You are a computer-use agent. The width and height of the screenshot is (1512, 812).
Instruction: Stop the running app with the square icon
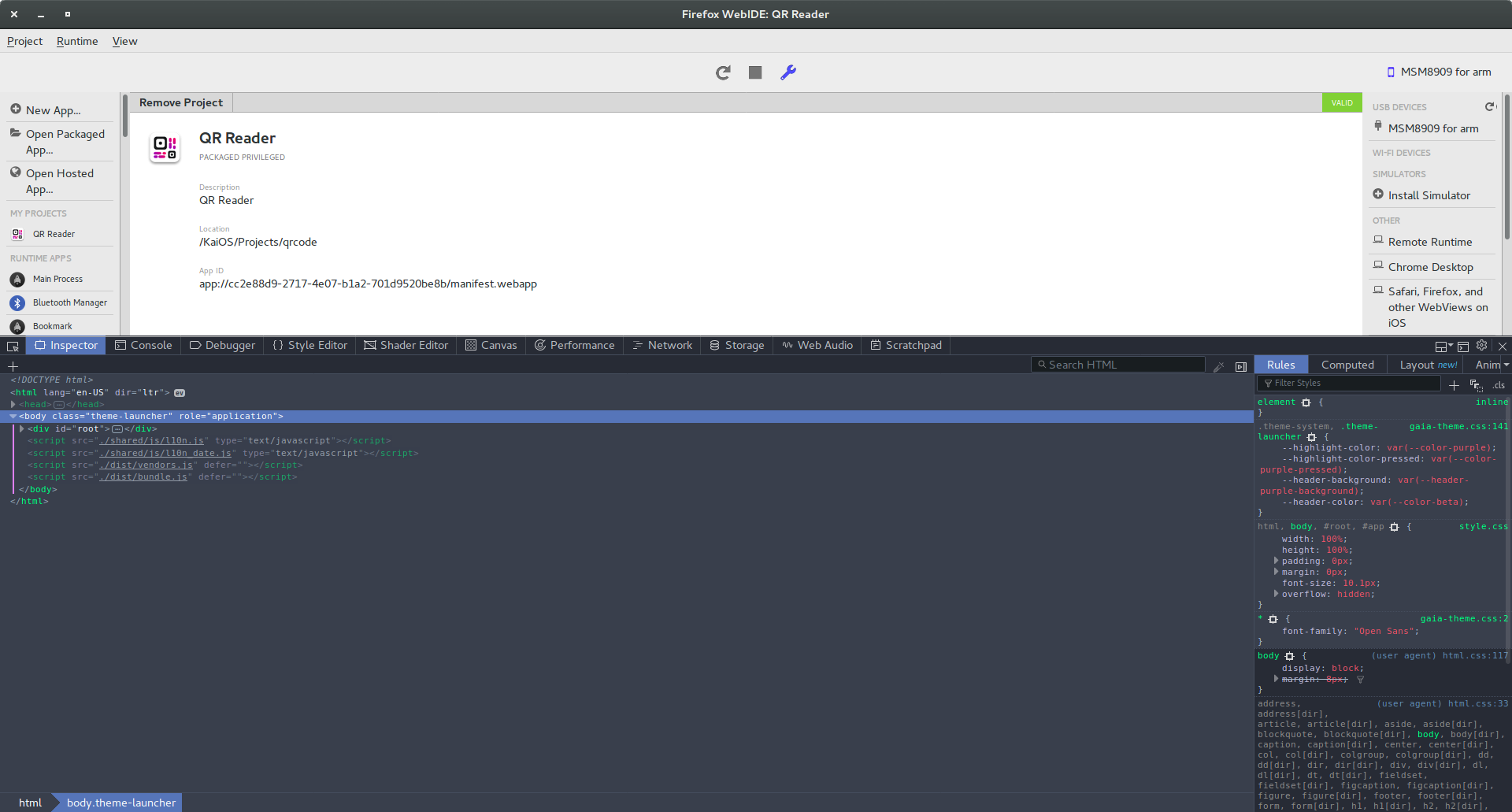(755, 72)
